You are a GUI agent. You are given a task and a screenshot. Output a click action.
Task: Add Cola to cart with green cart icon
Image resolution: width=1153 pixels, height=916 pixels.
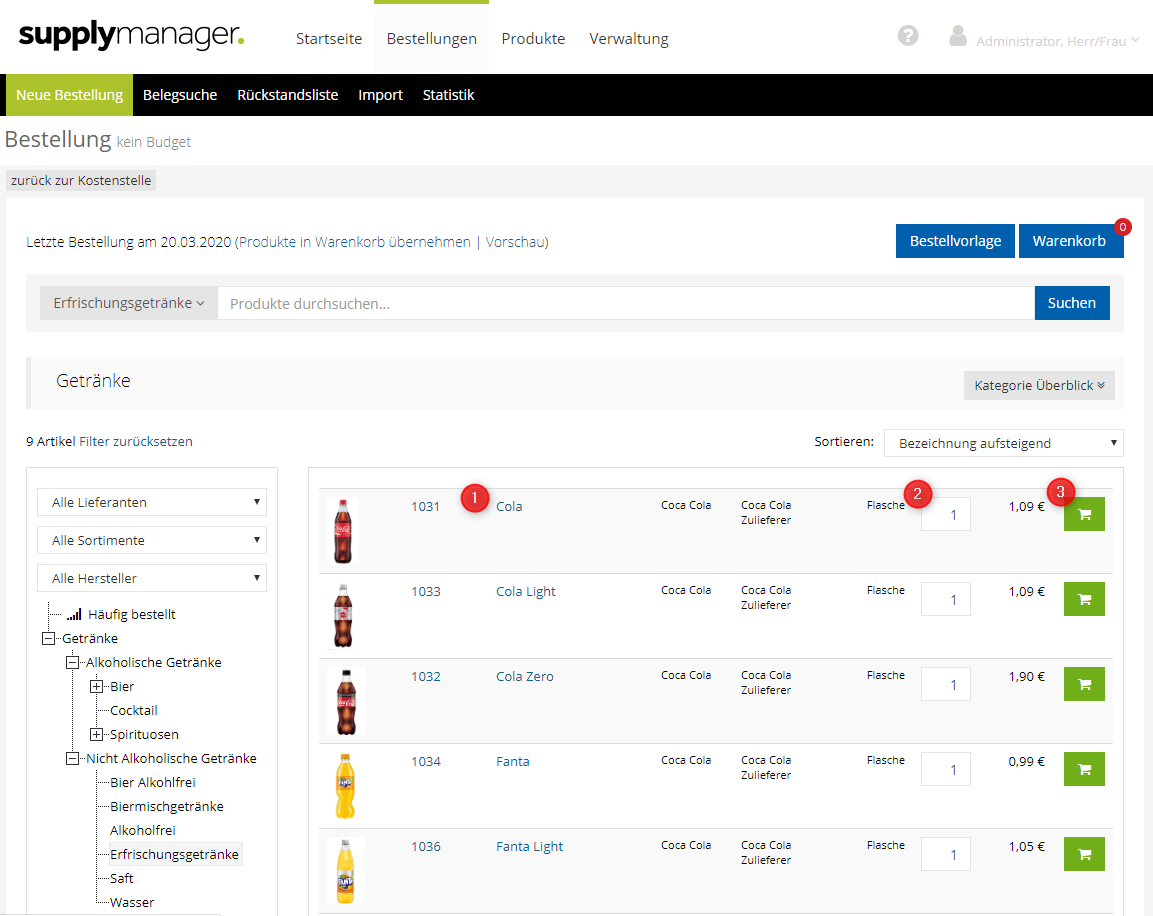(x=1084, y=514)
